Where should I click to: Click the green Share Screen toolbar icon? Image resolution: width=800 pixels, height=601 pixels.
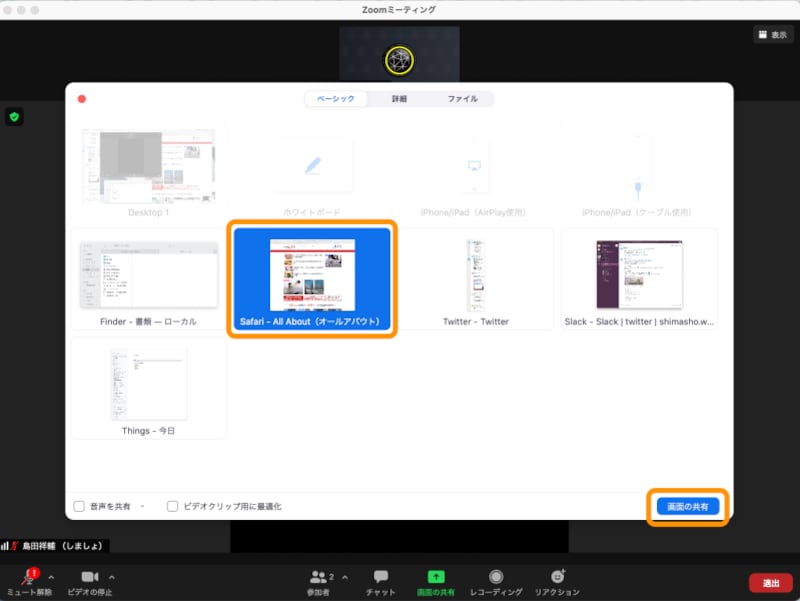[x=436, y=577]
